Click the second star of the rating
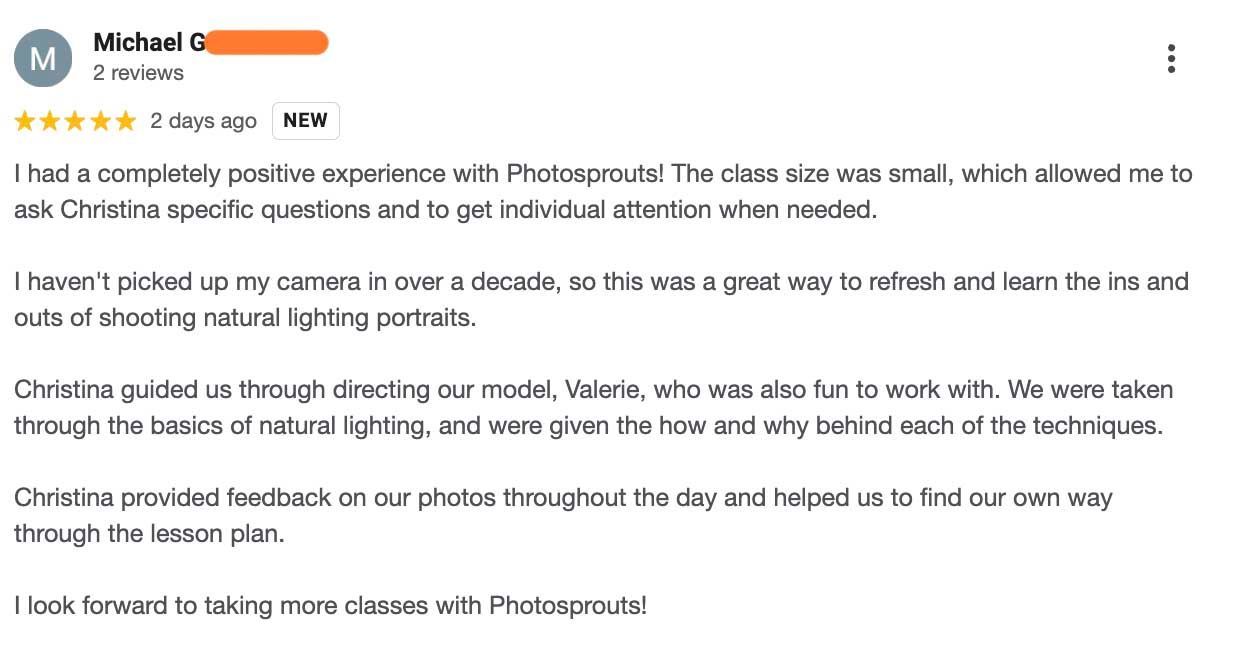Screen dimensions: 1250x648 [x=50, y=122]
